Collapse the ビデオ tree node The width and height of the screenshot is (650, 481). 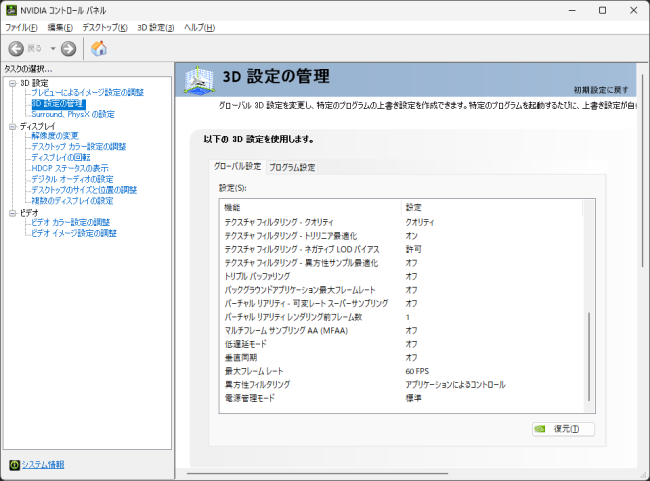point(12,212)
